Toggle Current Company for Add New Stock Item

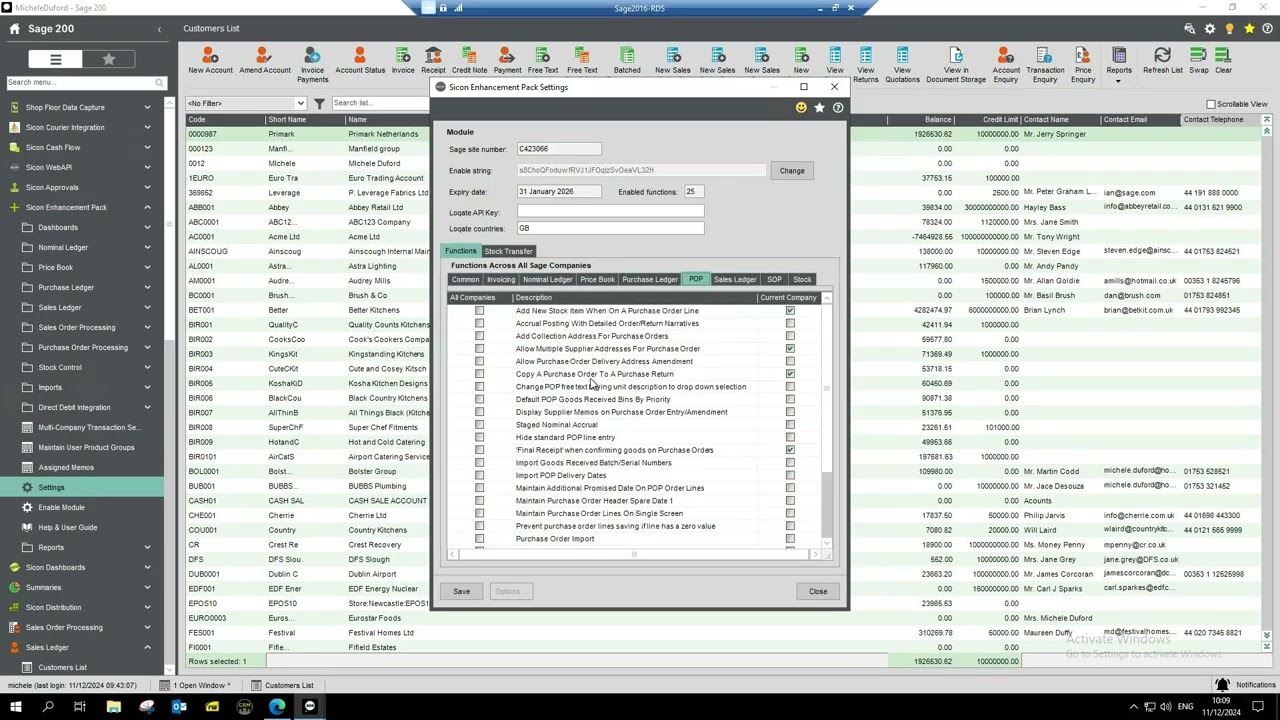[790, 311]
